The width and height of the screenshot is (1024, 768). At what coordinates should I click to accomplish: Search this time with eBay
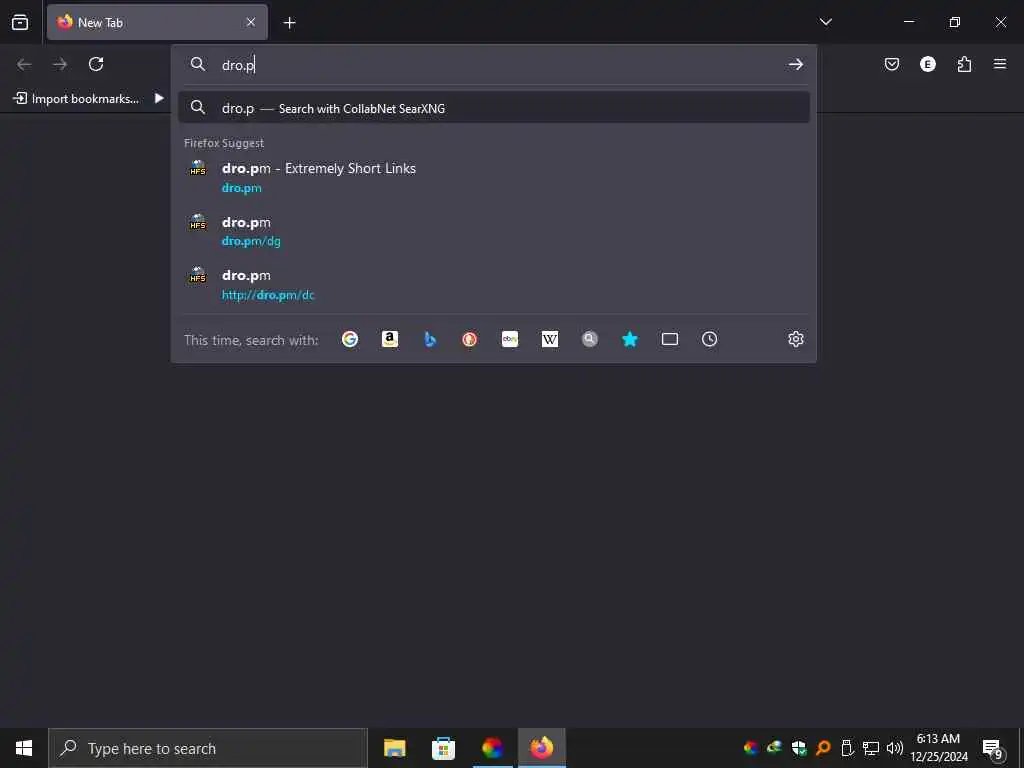[510, 339]
